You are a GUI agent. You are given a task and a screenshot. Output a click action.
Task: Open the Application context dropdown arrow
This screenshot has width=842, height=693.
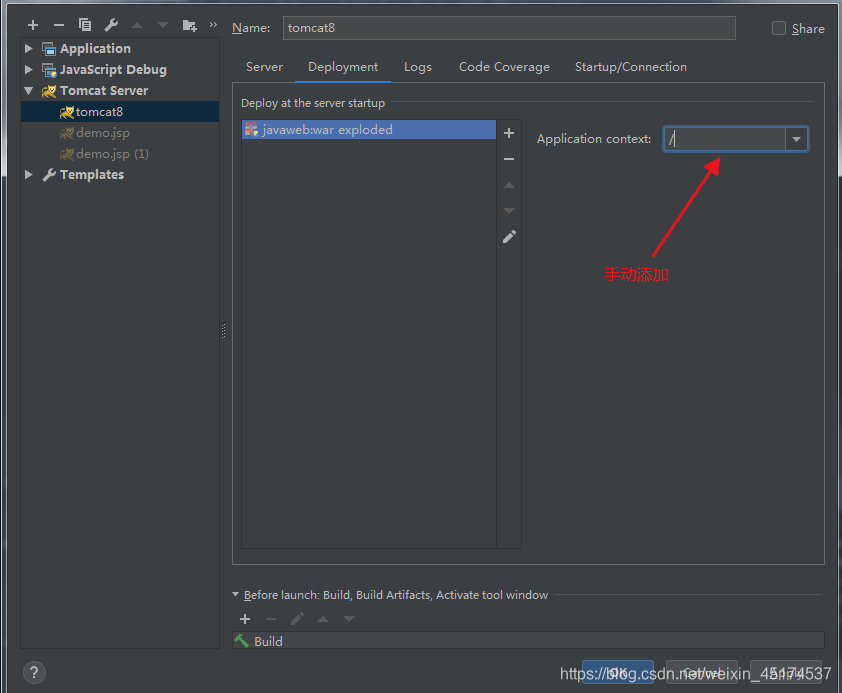[x=796, y=140]
